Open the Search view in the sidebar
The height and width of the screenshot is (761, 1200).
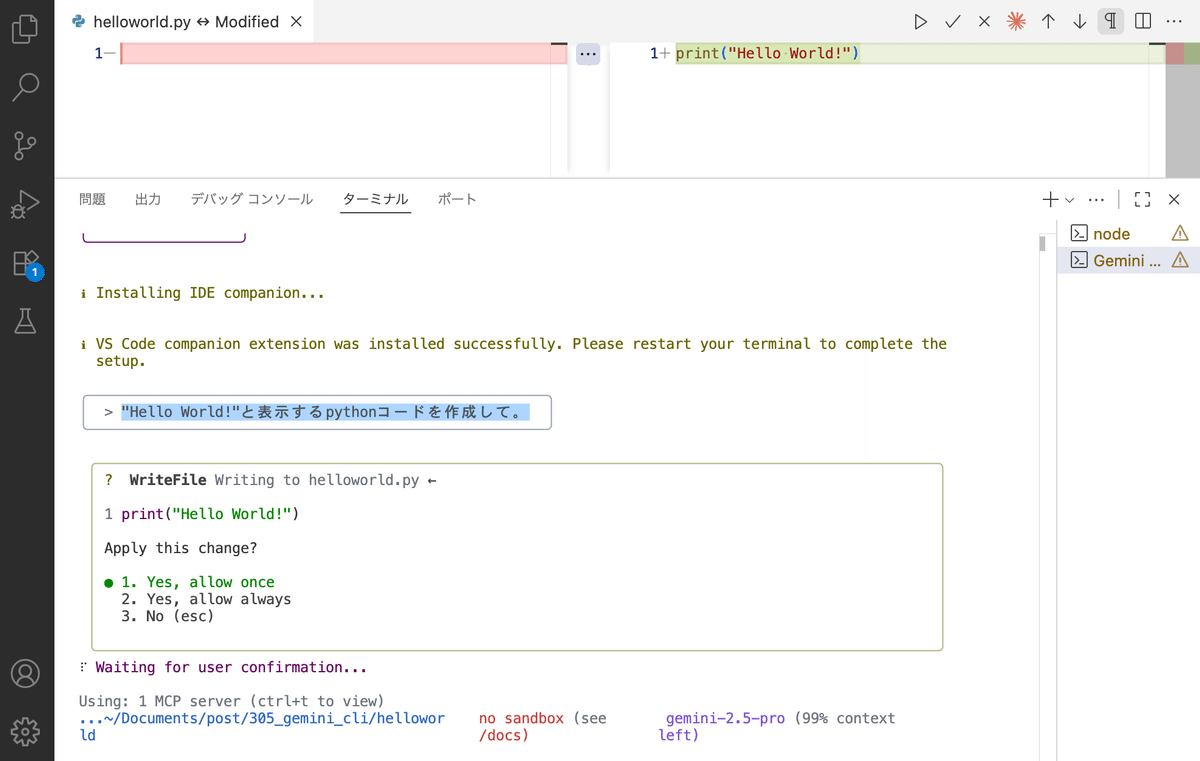(26, 88)
